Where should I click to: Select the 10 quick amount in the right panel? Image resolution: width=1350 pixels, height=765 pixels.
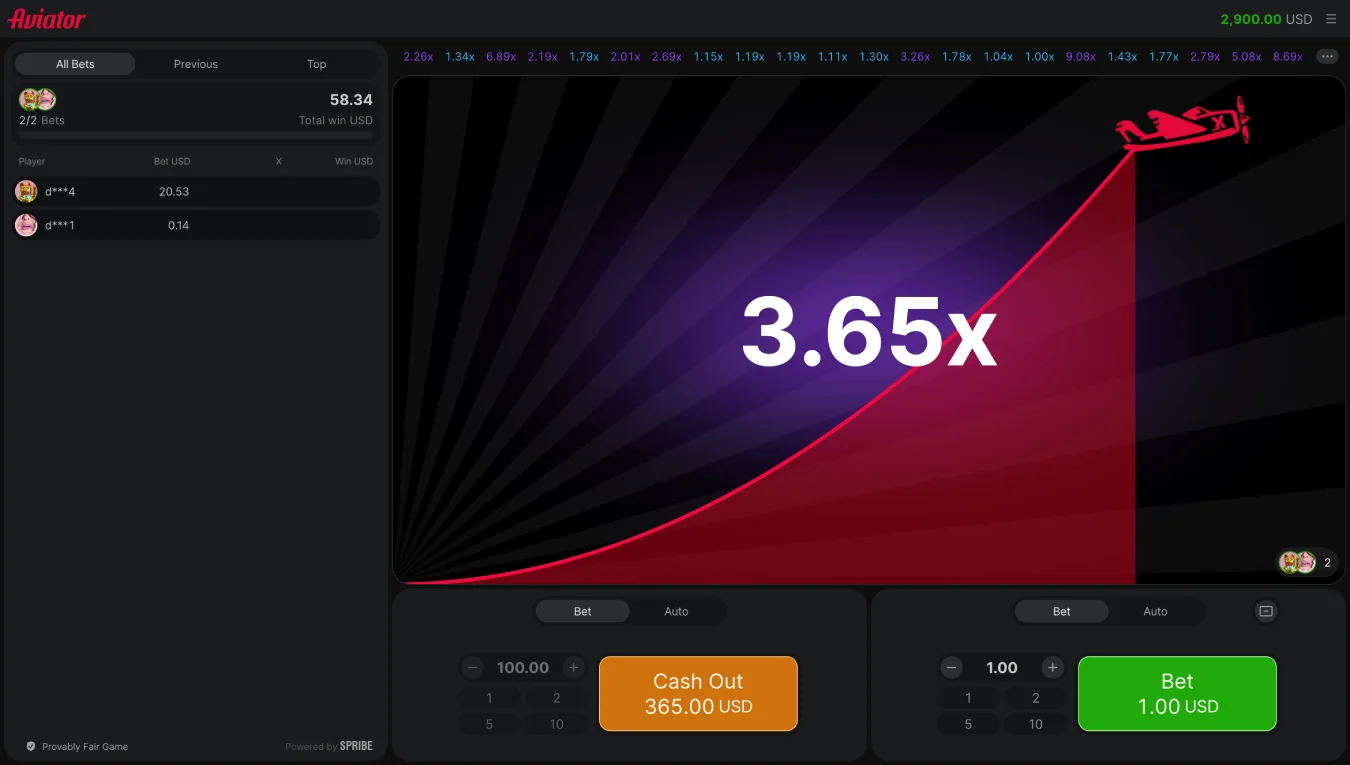(x=1036, y=724)
